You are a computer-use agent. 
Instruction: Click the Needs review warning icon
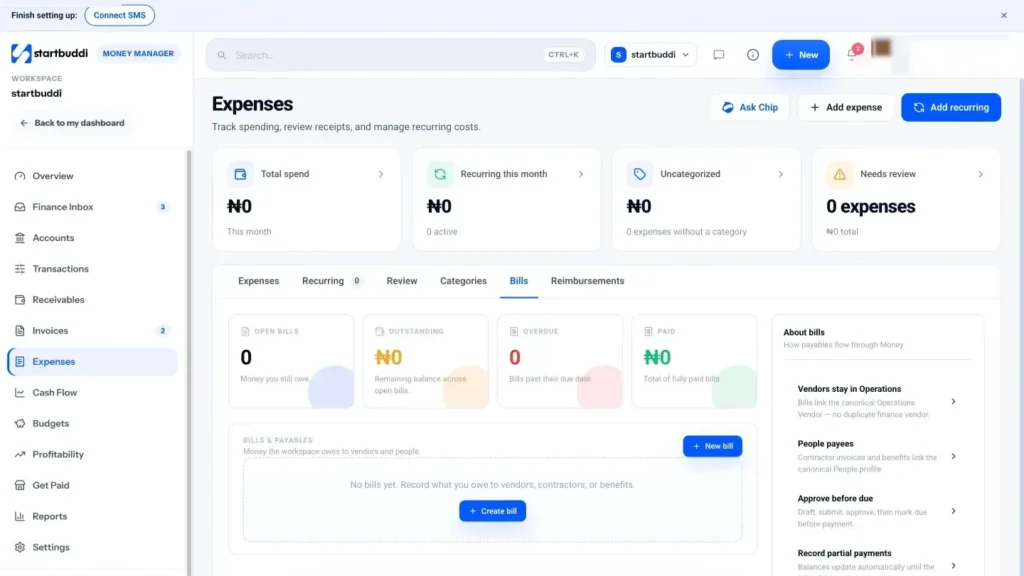coord(840,174)
